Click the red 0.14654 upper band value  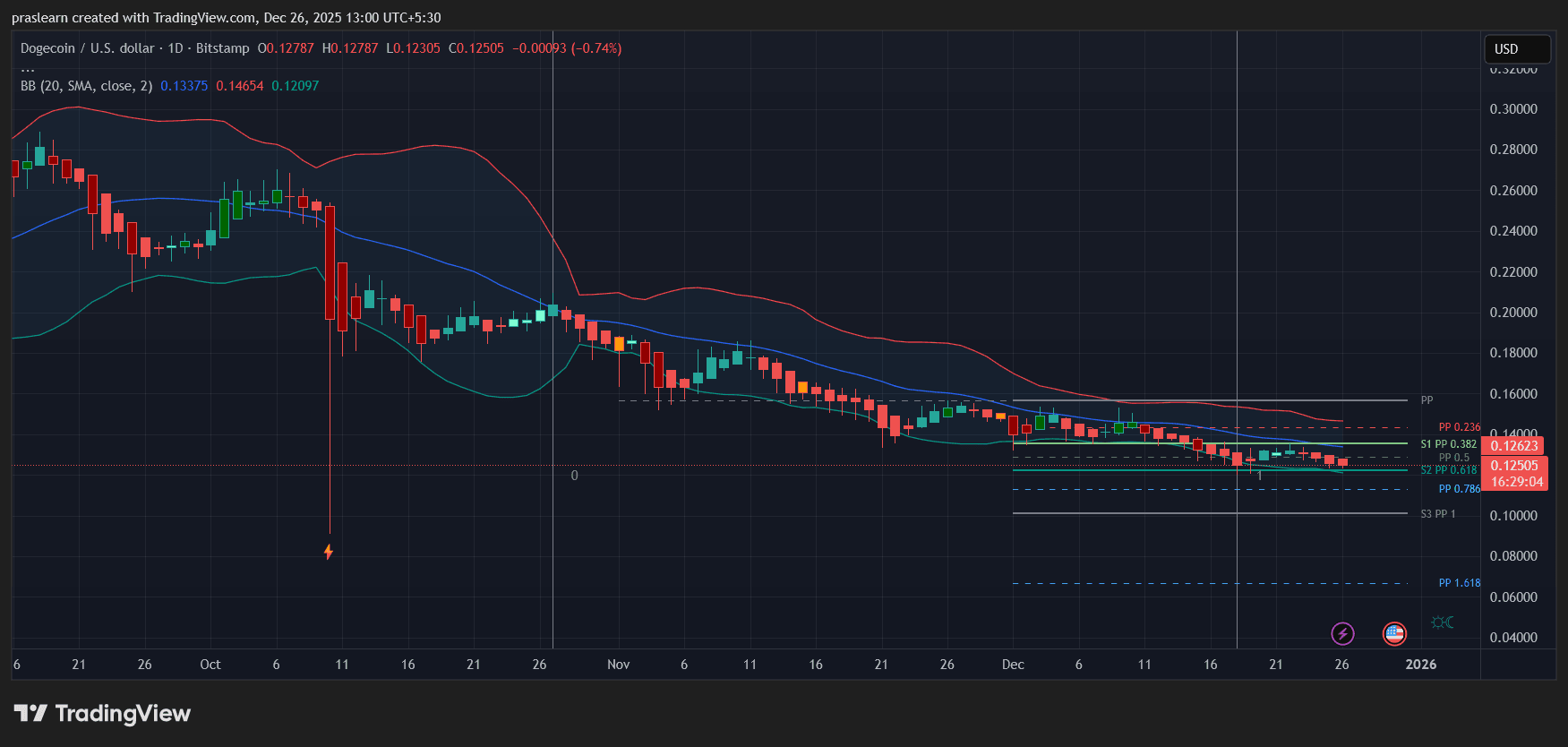[239, 86]
